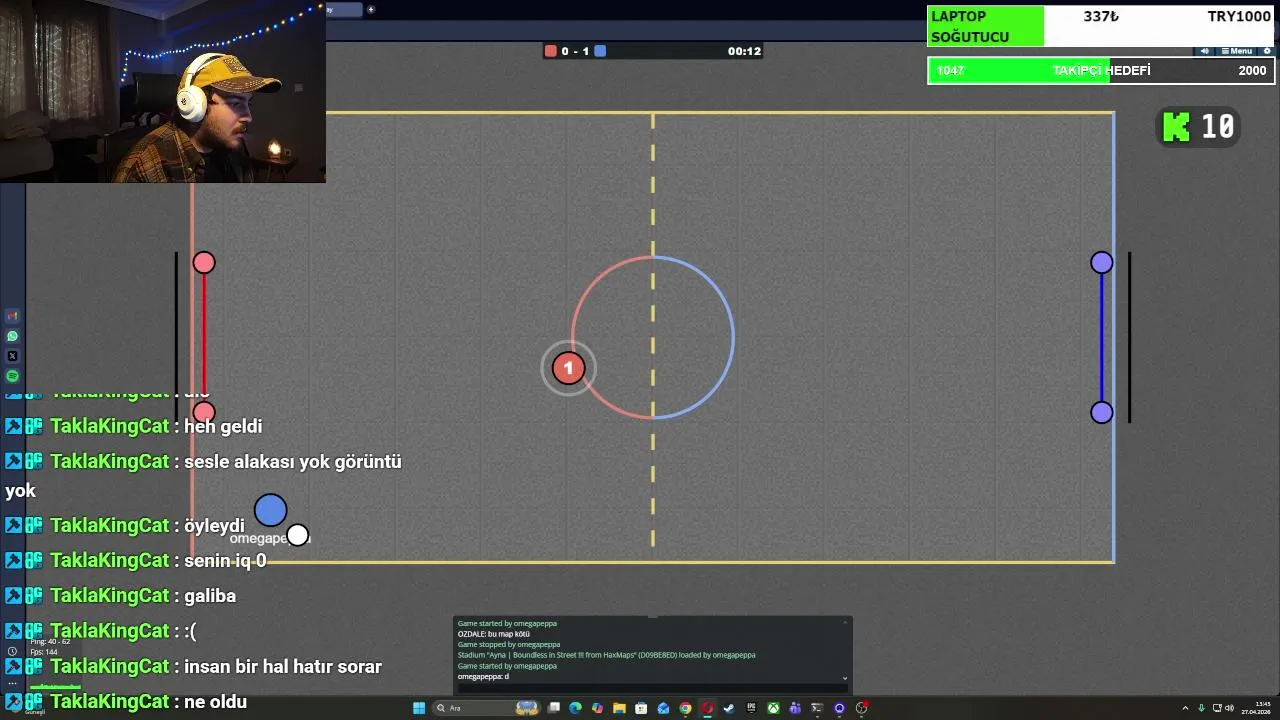Open the top messenger icon in the Opera sidebar
The height and width of the screenshot is (720, 1280).
pyautogui.click(x=12, y=316)
